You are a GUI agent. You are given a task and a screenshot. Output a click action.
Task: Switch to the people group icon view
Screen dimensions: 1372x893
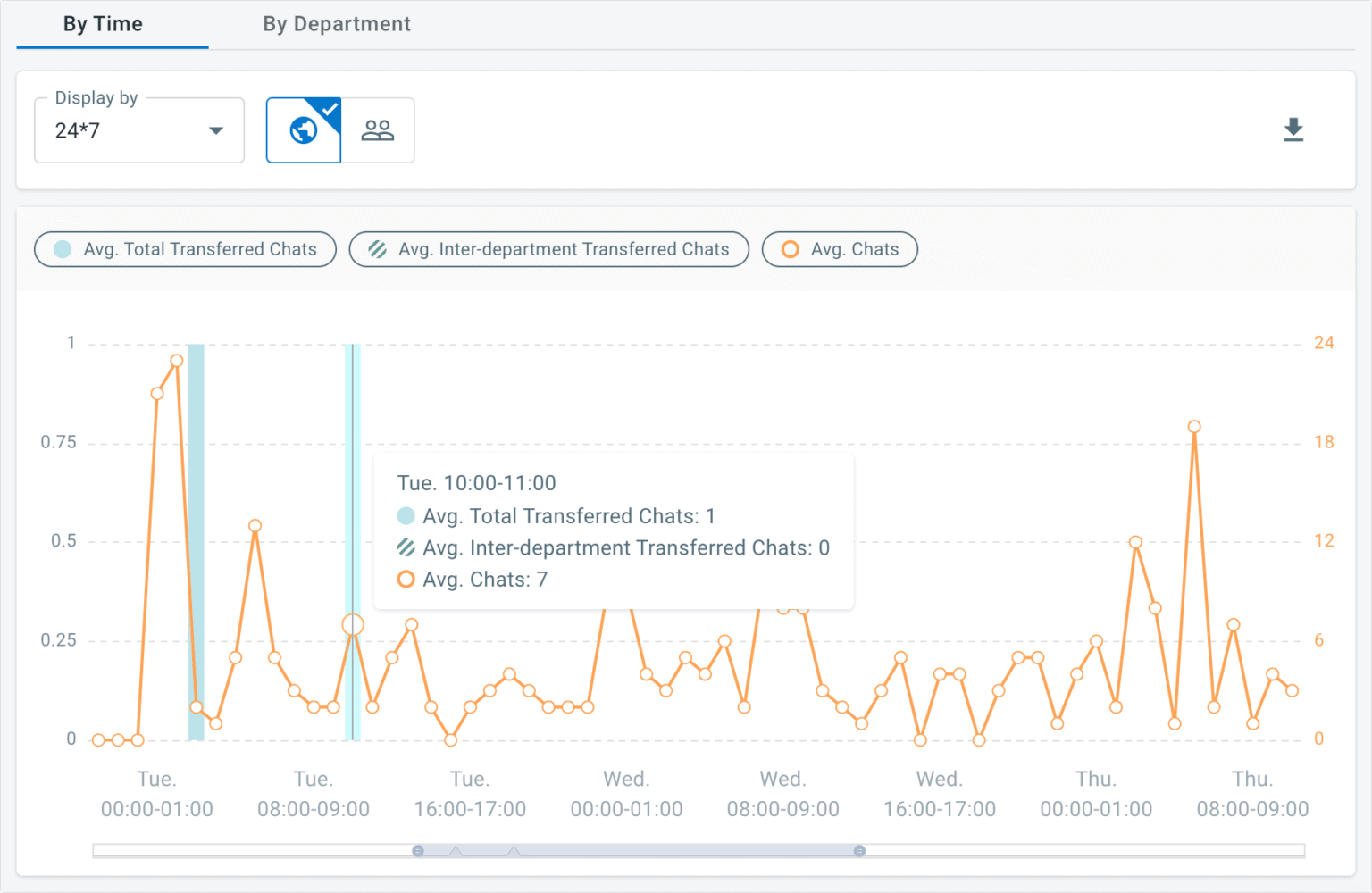pyautogui.click(x=377, y=130)
